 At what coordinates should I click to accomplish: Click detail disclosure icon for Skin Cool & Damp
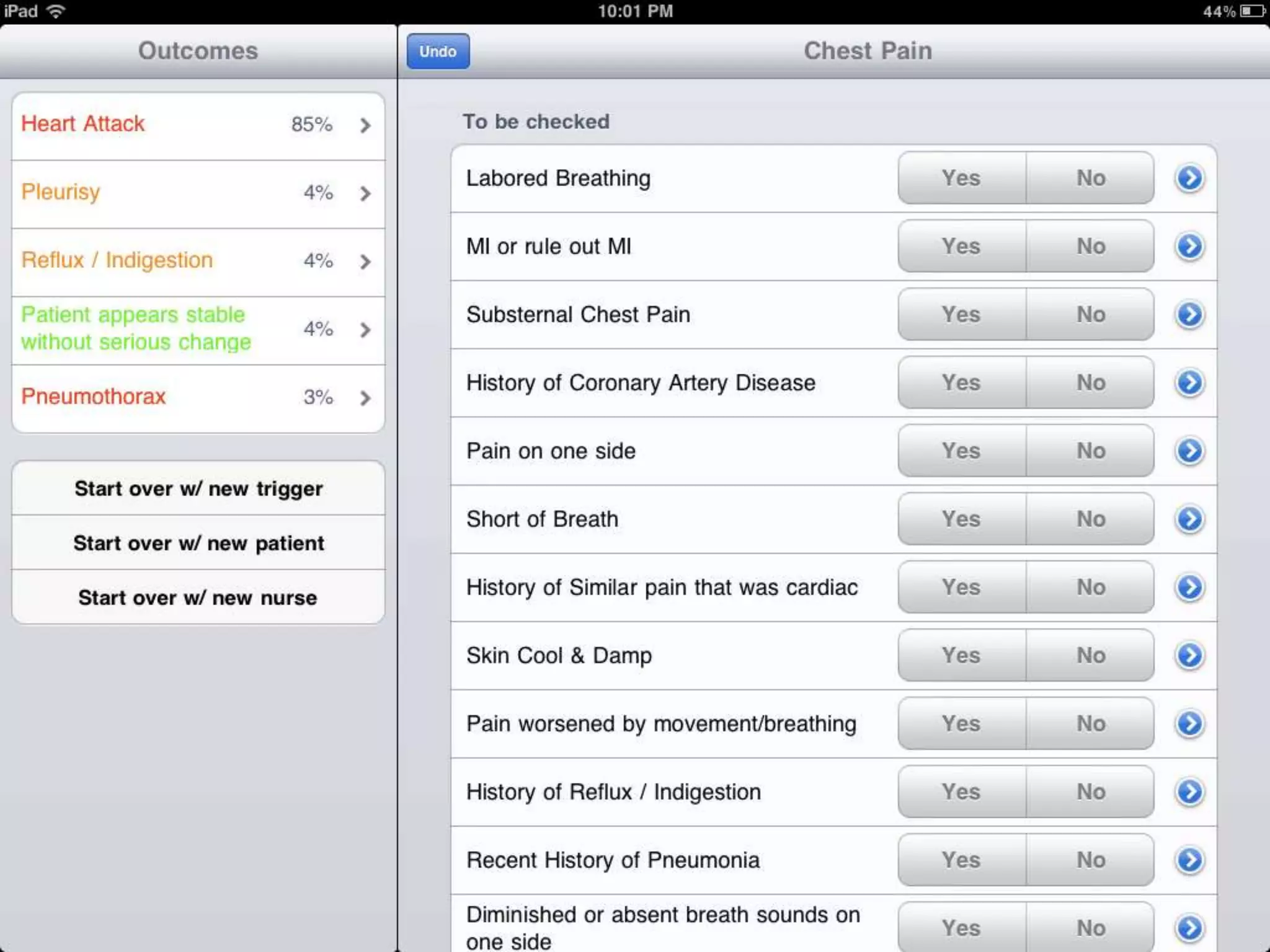click(x=1189, y=656)
